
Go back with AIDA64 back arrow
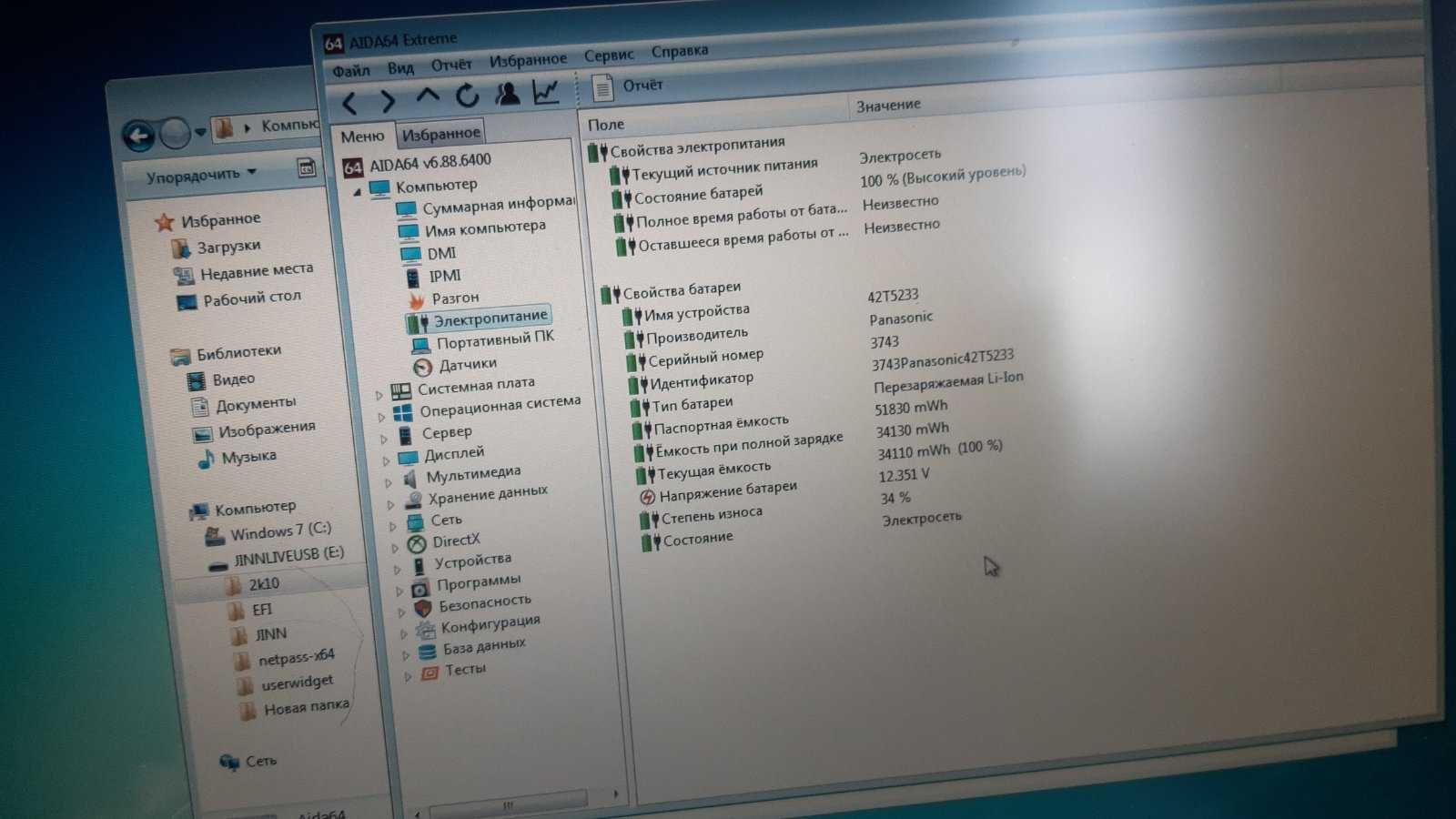[350, 103]
